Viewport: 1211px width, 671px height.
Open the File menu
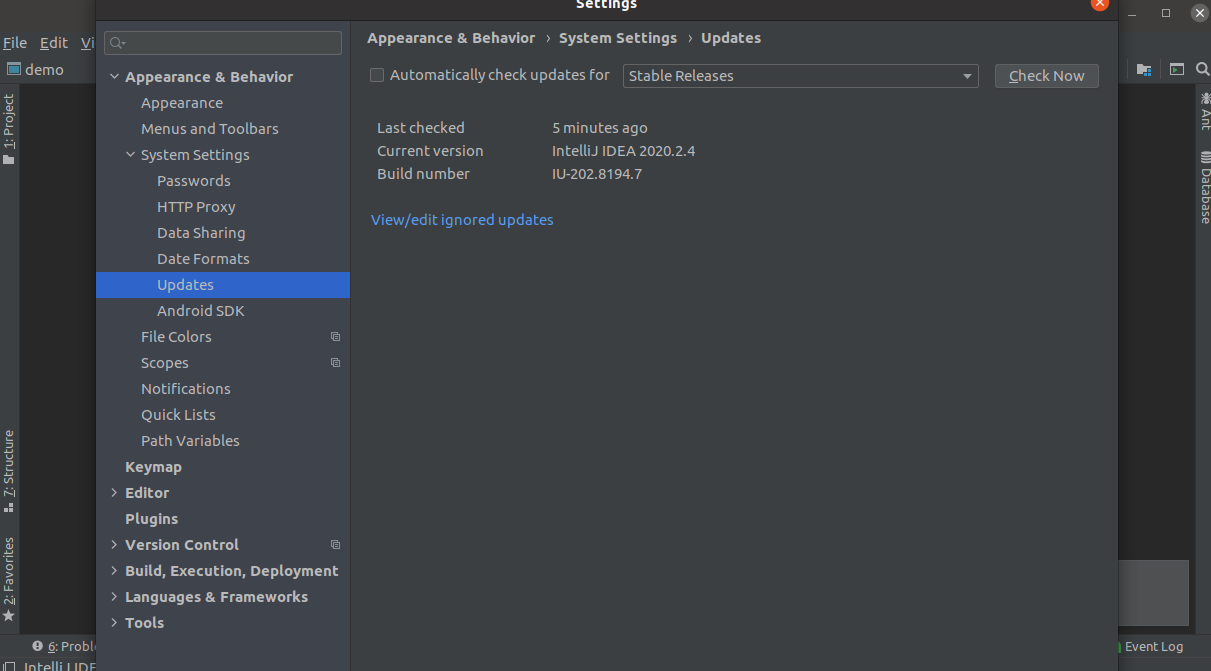(x=15, y=43)
